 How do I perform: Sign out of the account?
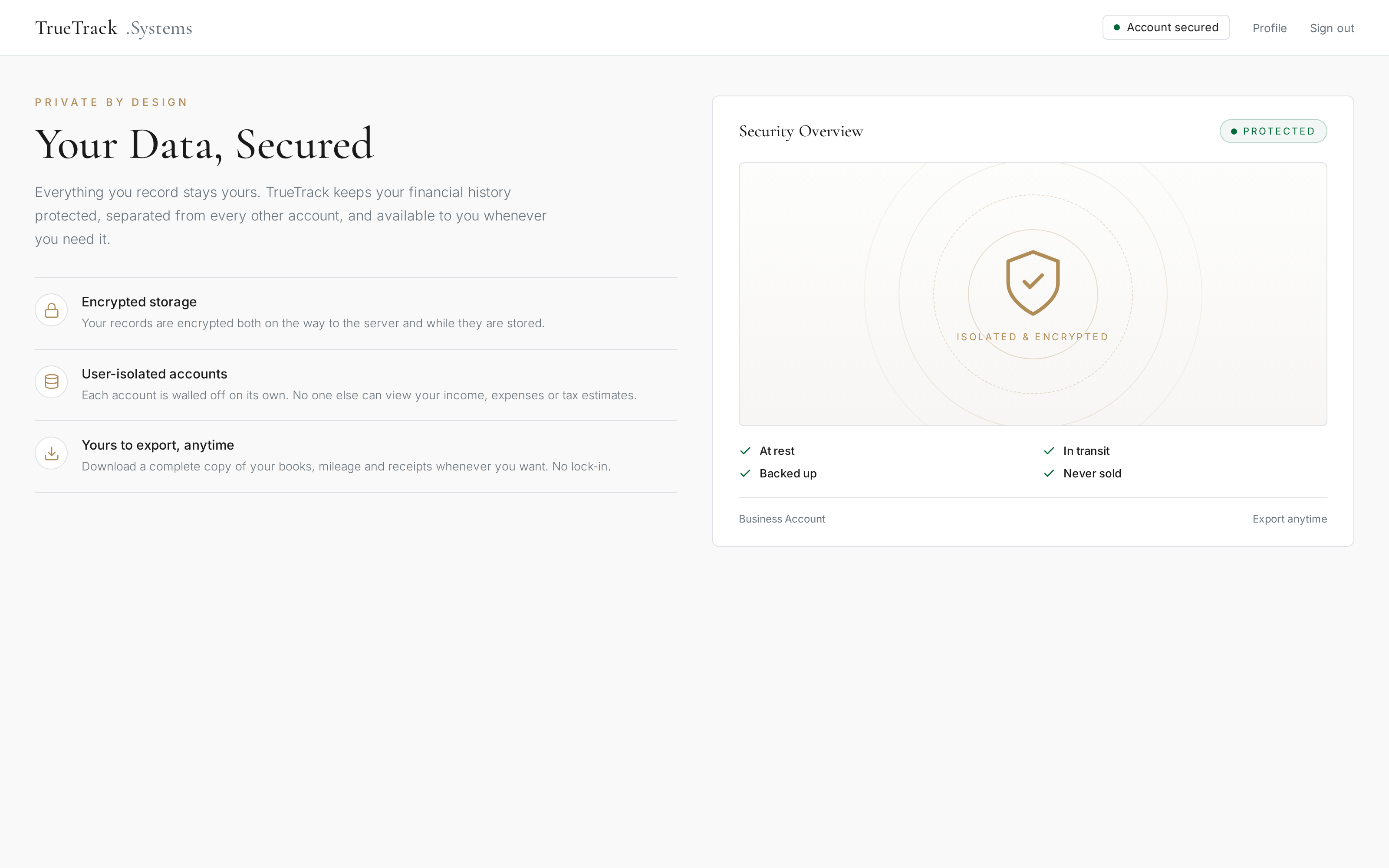pos(1332,28)
